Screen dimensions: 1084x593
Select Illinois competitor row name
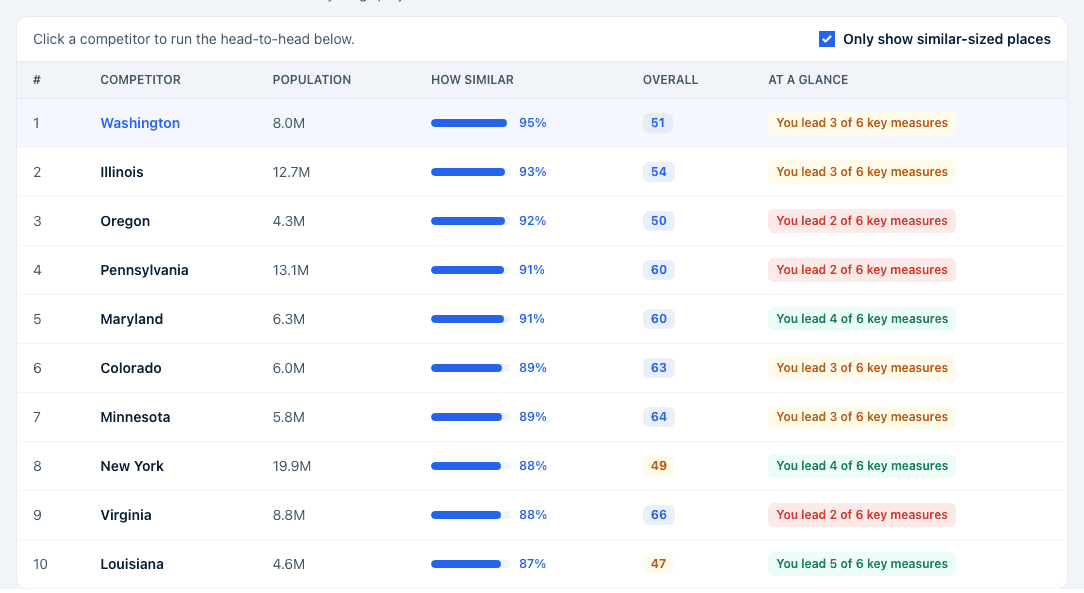[122, 172]
